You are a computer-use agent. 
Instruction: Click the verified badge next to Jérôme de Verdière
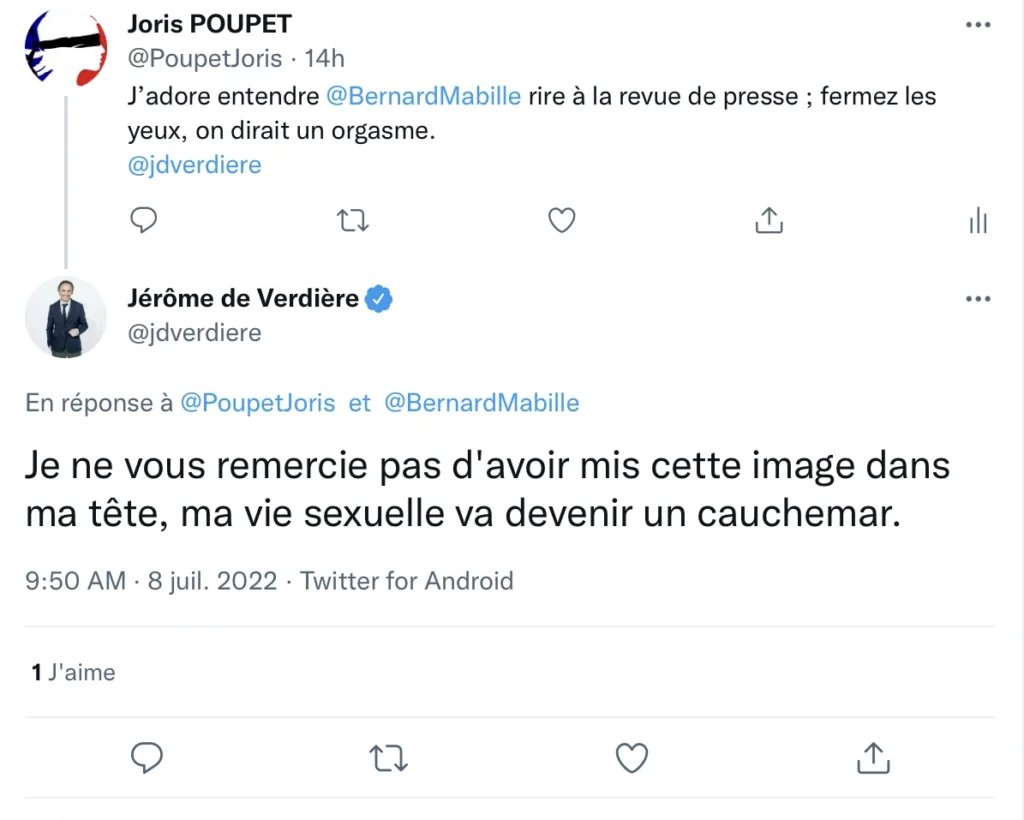click(x=378, y=297)
